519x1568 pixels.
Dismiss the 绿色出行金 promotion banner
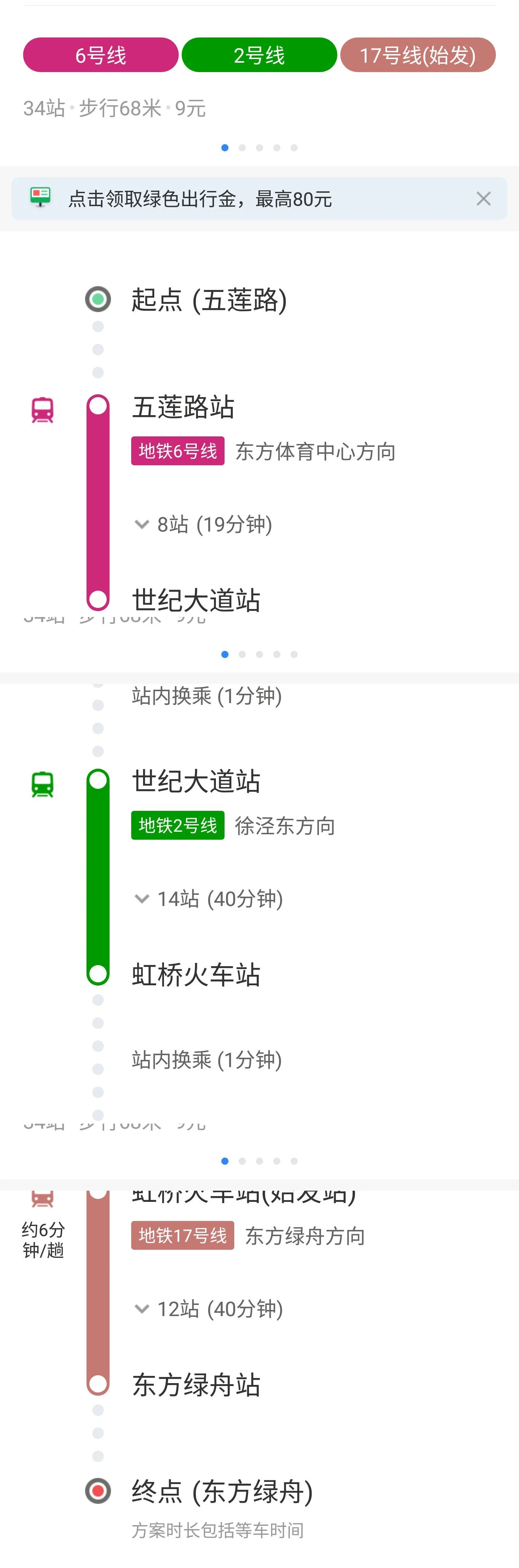(484, 199)
